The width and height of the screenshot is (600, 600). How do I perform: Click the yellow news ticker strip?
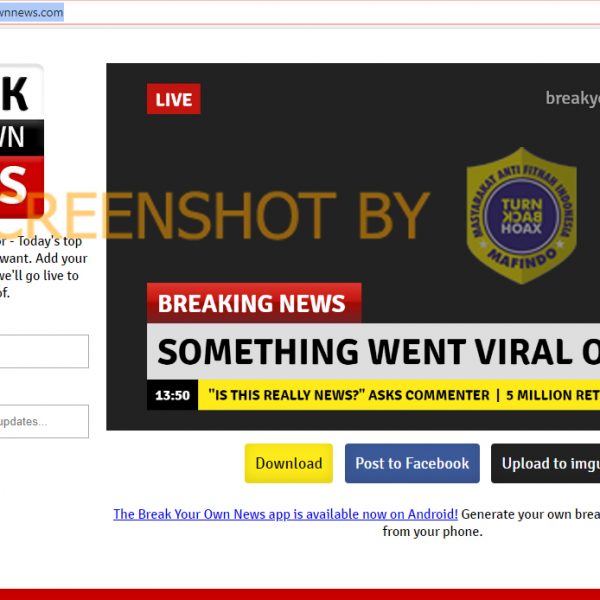(399, 395)
